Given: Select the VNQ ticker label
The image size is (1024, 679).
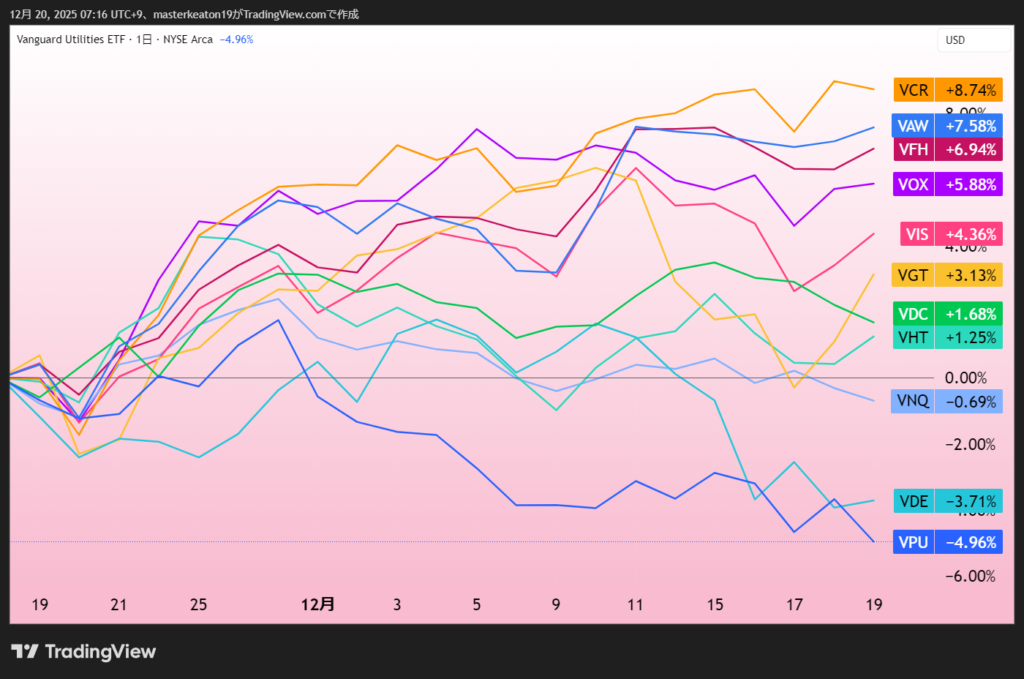Looking at the screenshot, I should click(913, 401).
